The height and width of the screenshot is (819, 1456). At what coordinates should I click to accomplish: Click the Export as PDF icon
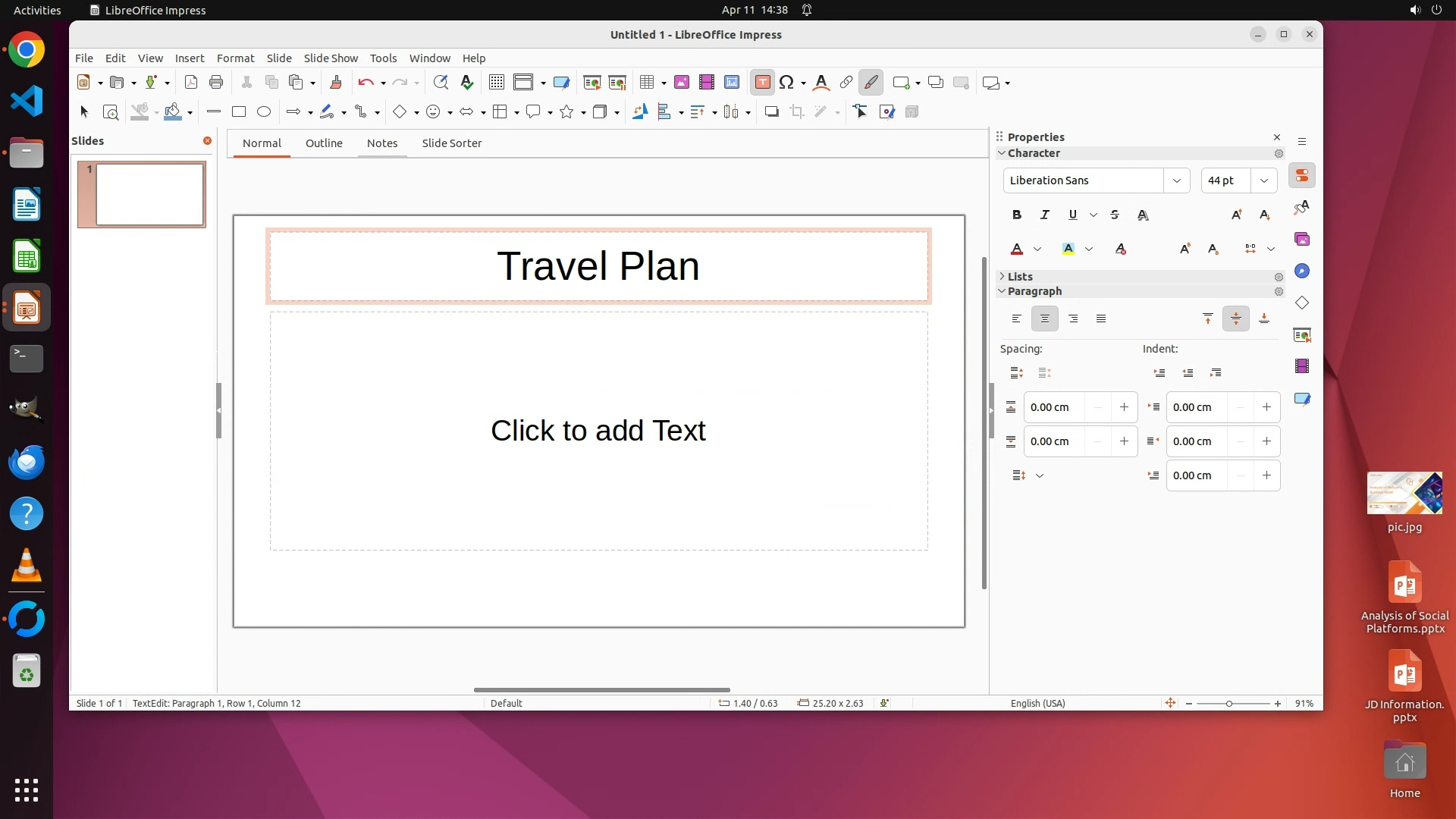[x=191, y=83]
